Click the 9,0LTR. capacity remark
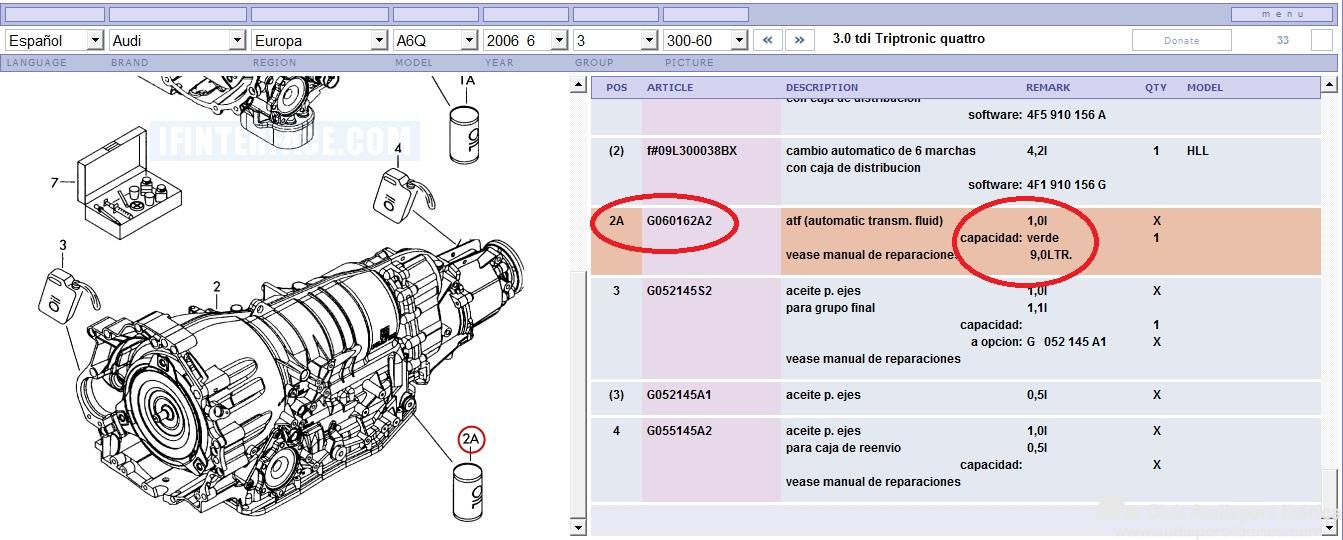Screen dimensions: 1343x540 (1051, 255)
